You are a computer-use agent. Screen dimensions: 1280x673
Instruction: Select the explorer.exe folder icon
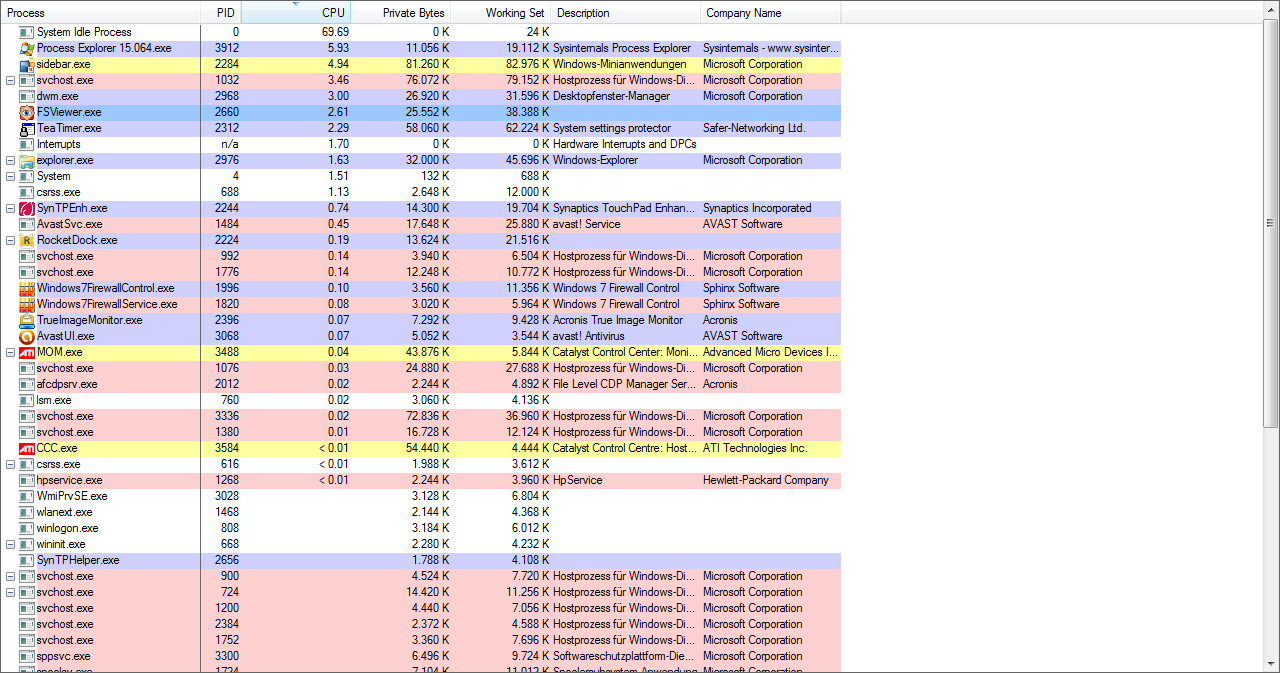point(27,160)
